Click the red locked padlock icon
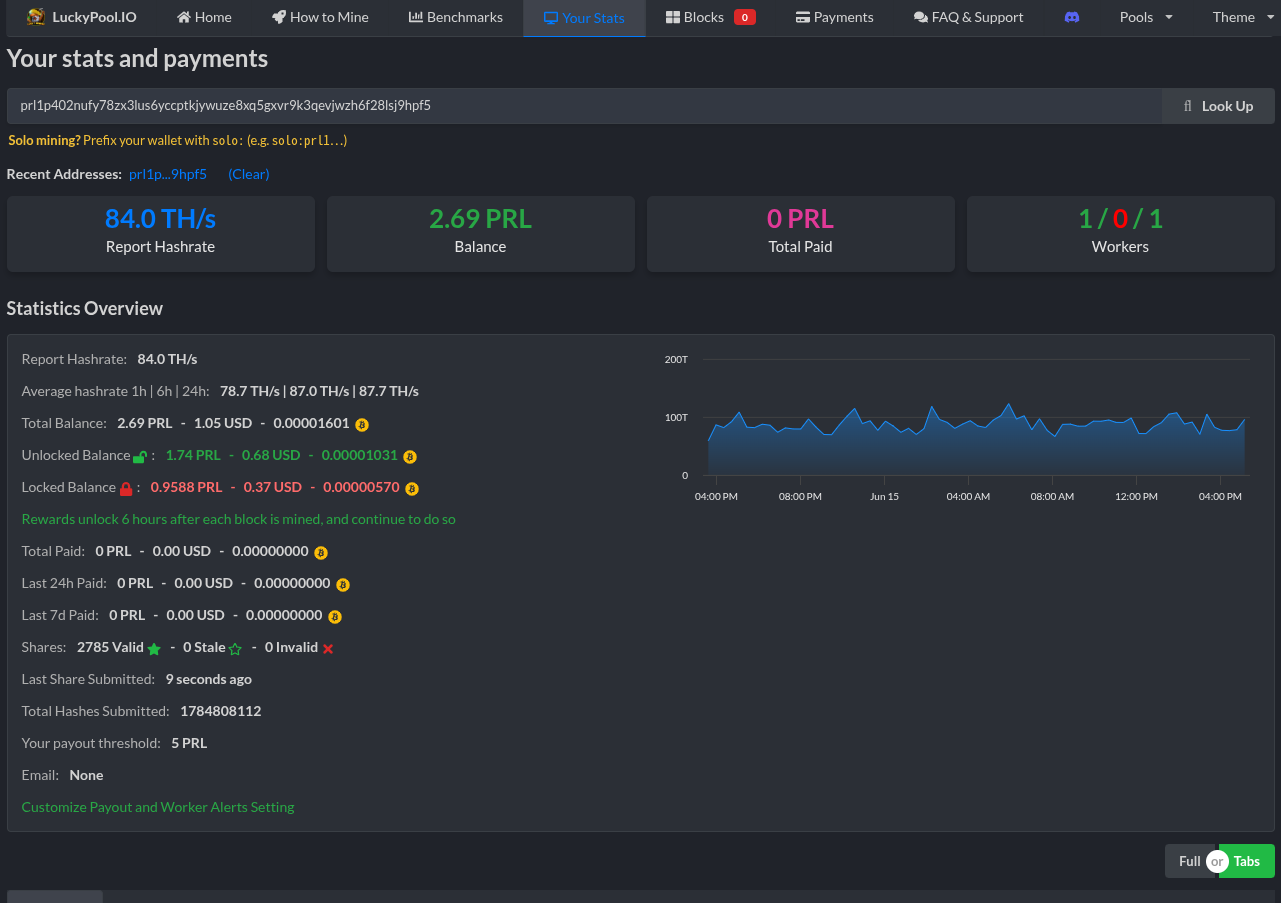The image size is (1281, 903). coord(126,489)
